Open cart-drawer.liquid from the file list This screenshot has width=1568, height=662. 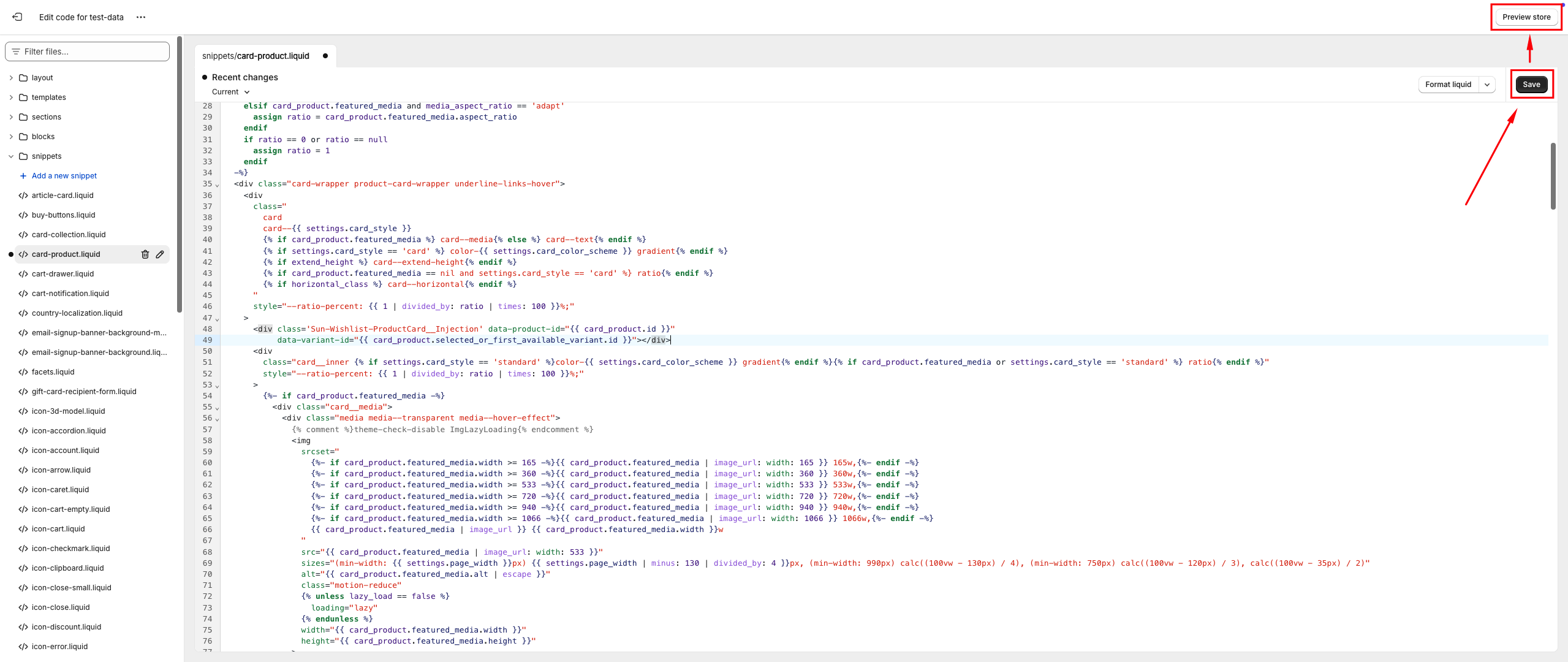[62, 274]
